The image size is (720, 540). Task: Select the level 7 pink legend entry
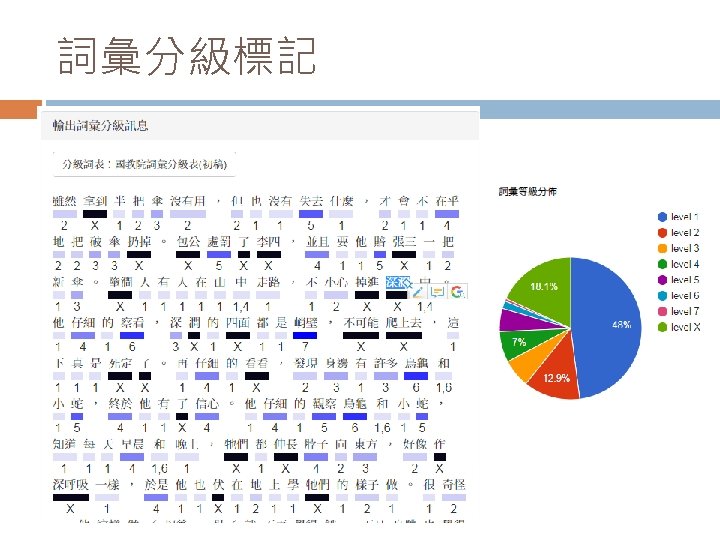pos(679,311)
